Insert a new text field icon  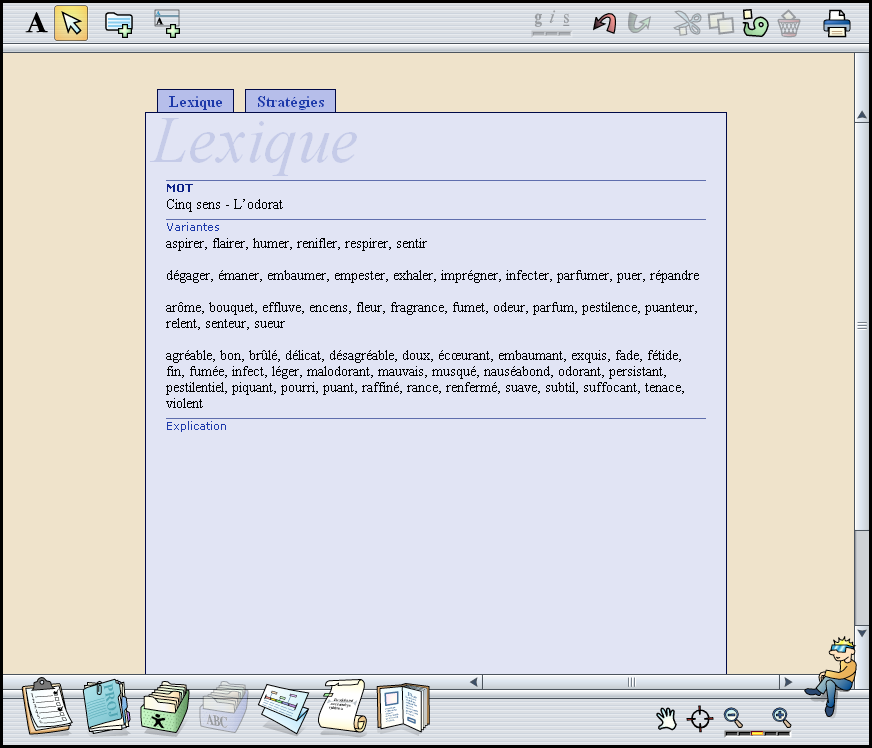pos(167,24)
